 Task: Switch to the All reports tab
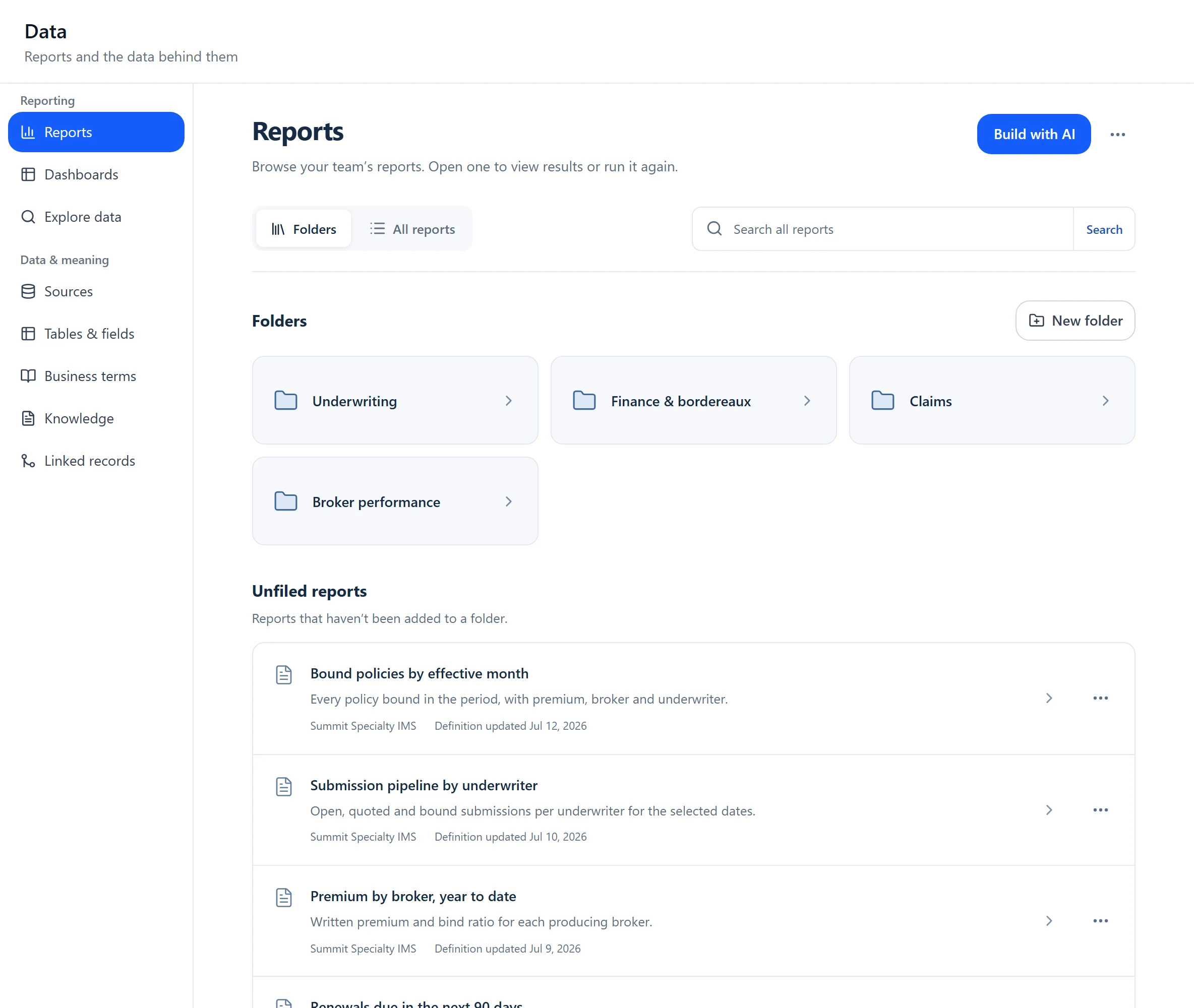412,229
